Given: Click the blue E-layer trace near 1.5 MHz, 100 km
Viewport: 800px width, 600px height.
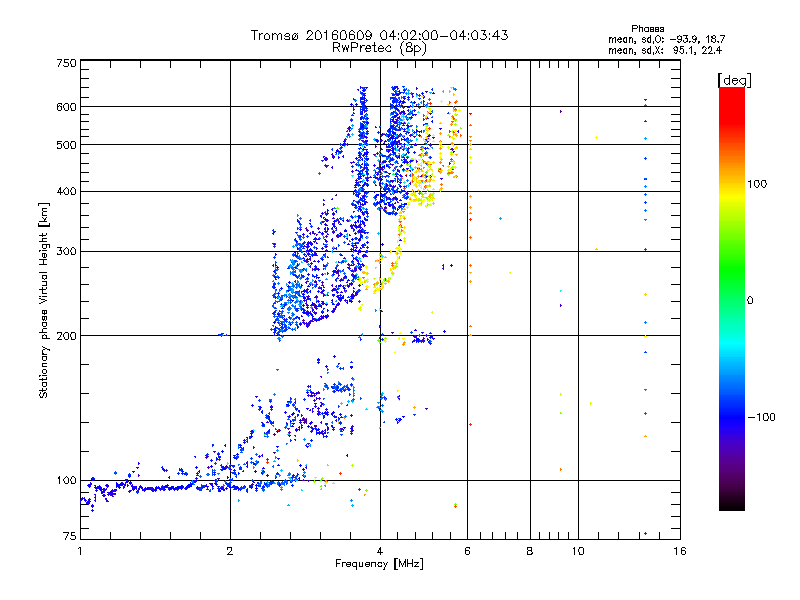Looking at the screenshot, I should [163, 488].
